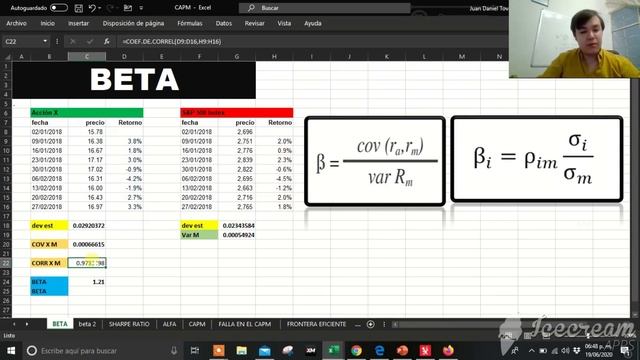Switch to the Inicio ribbon tab

click(x=47, y=24)
